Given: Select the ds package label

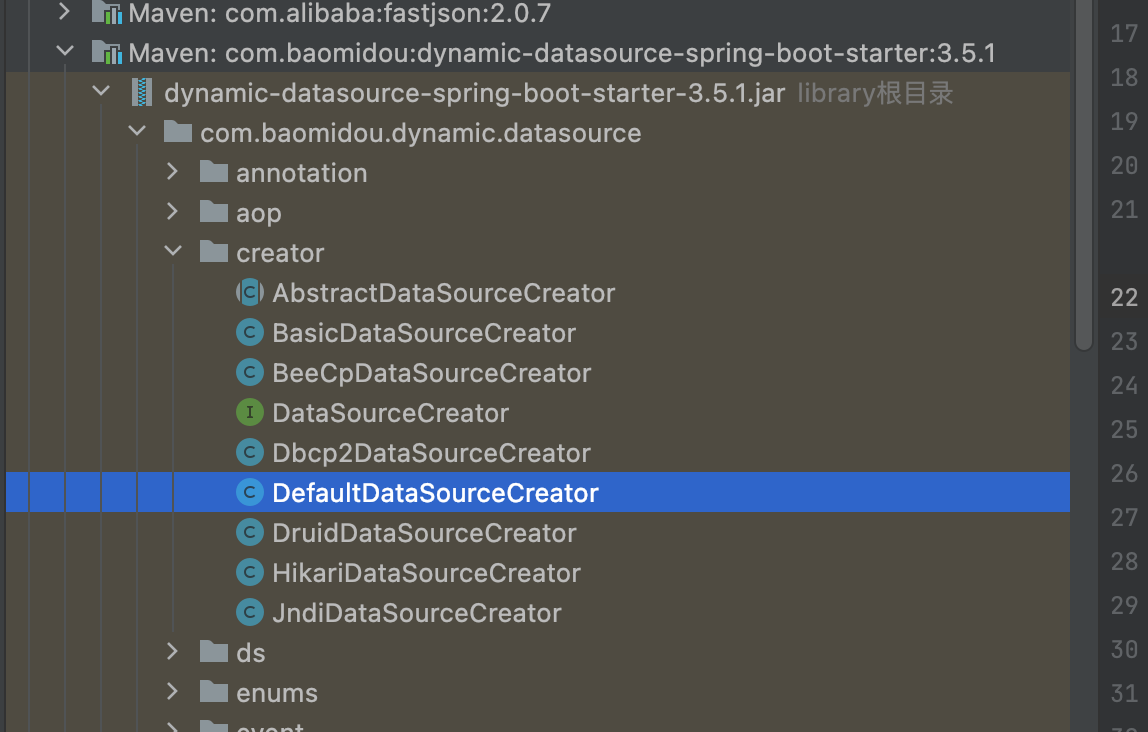Looking at the screenshot, I should tap(250, 653).
